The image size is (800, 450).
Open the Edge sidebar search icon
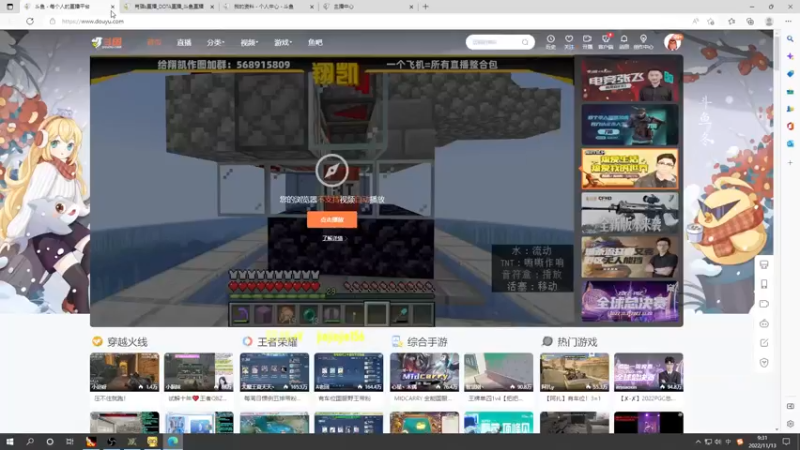(790, 39)
